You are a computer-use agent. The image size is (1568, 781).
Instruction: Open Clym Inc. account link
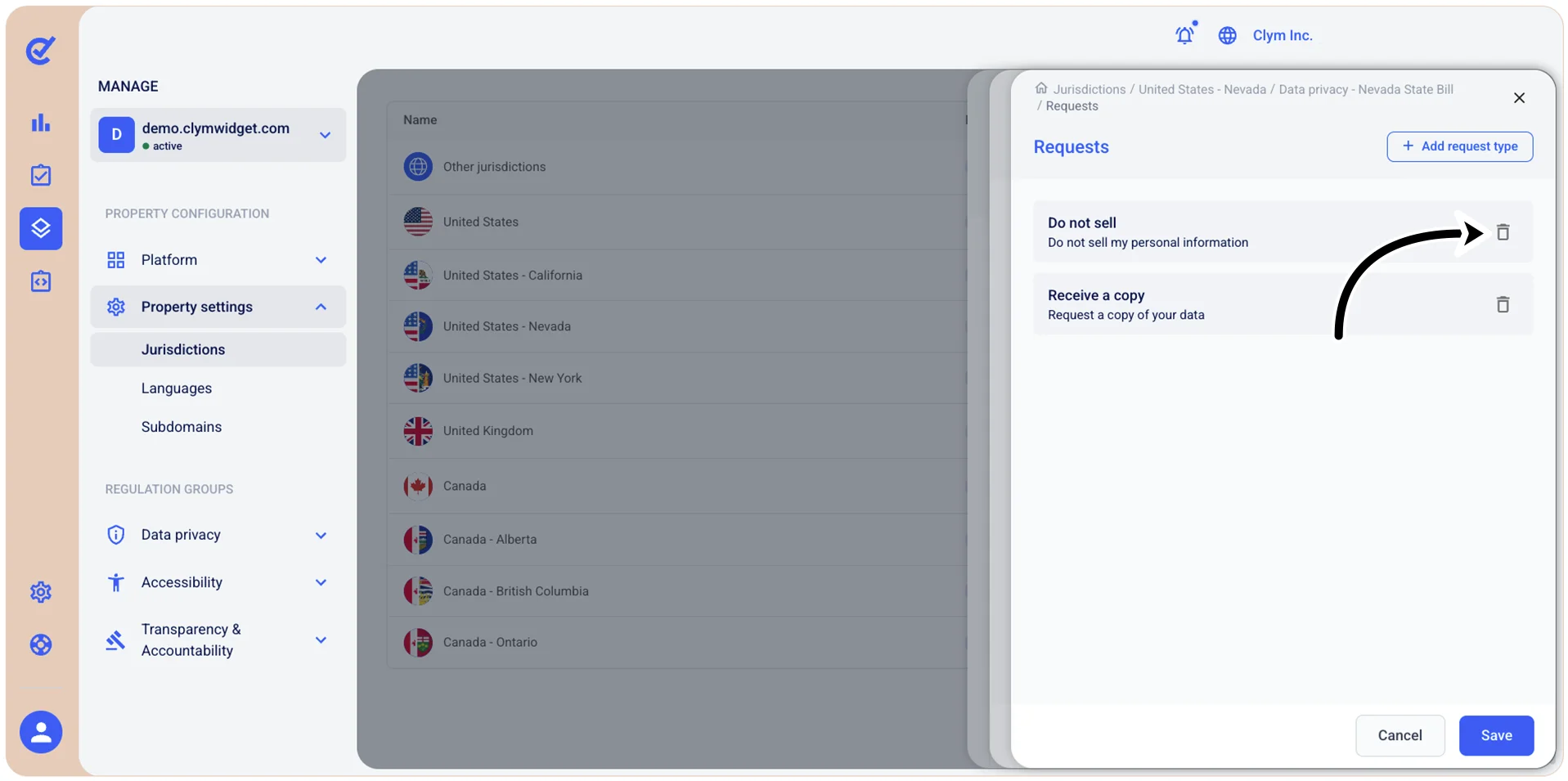(1282, 35)
